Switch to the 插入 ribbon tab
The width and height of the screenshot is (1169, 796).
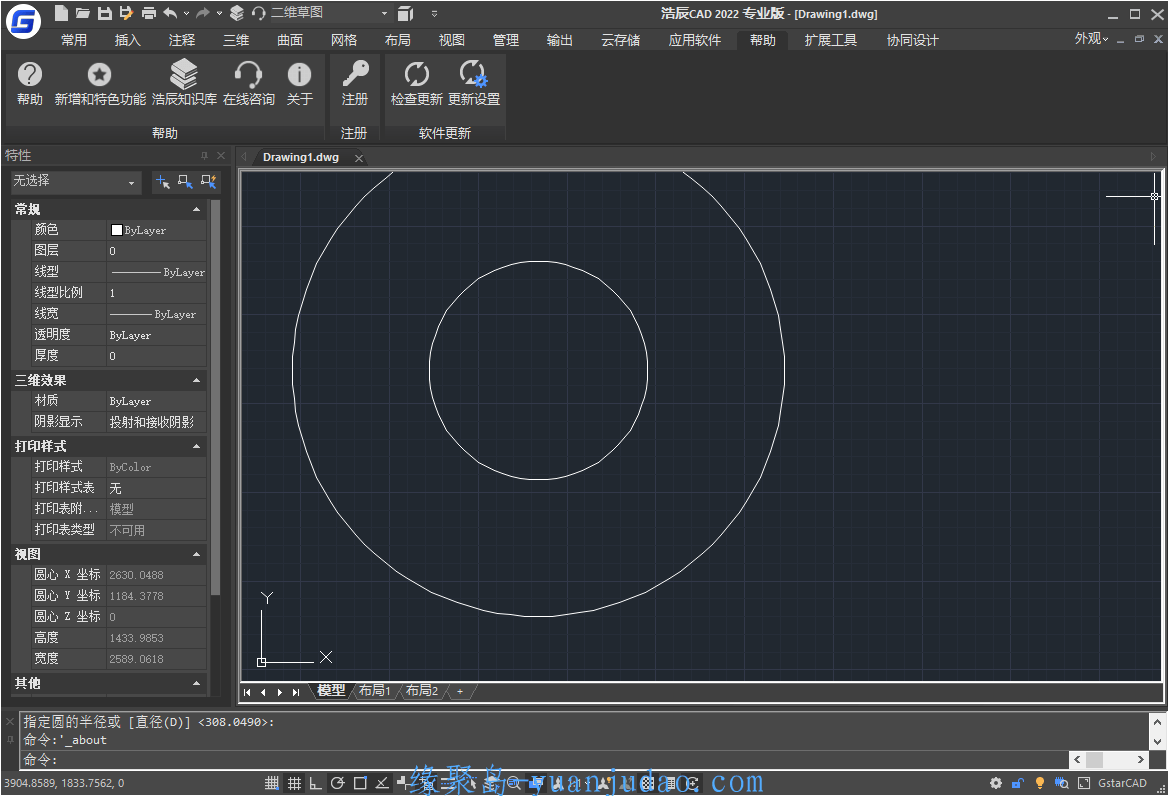point(127,40)
